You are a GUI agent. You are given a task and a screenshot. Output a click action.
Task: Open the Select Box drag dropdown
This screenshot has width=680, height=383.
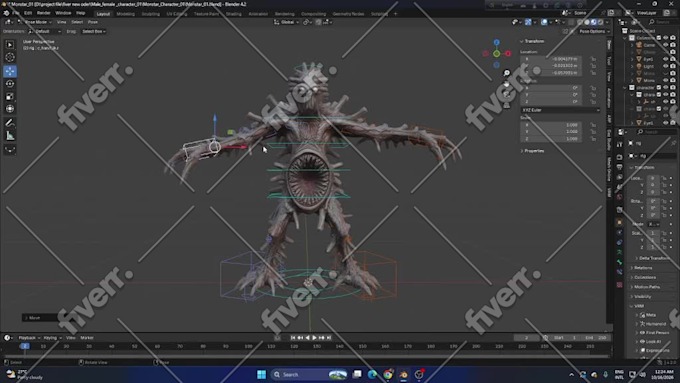click(94, 32)
